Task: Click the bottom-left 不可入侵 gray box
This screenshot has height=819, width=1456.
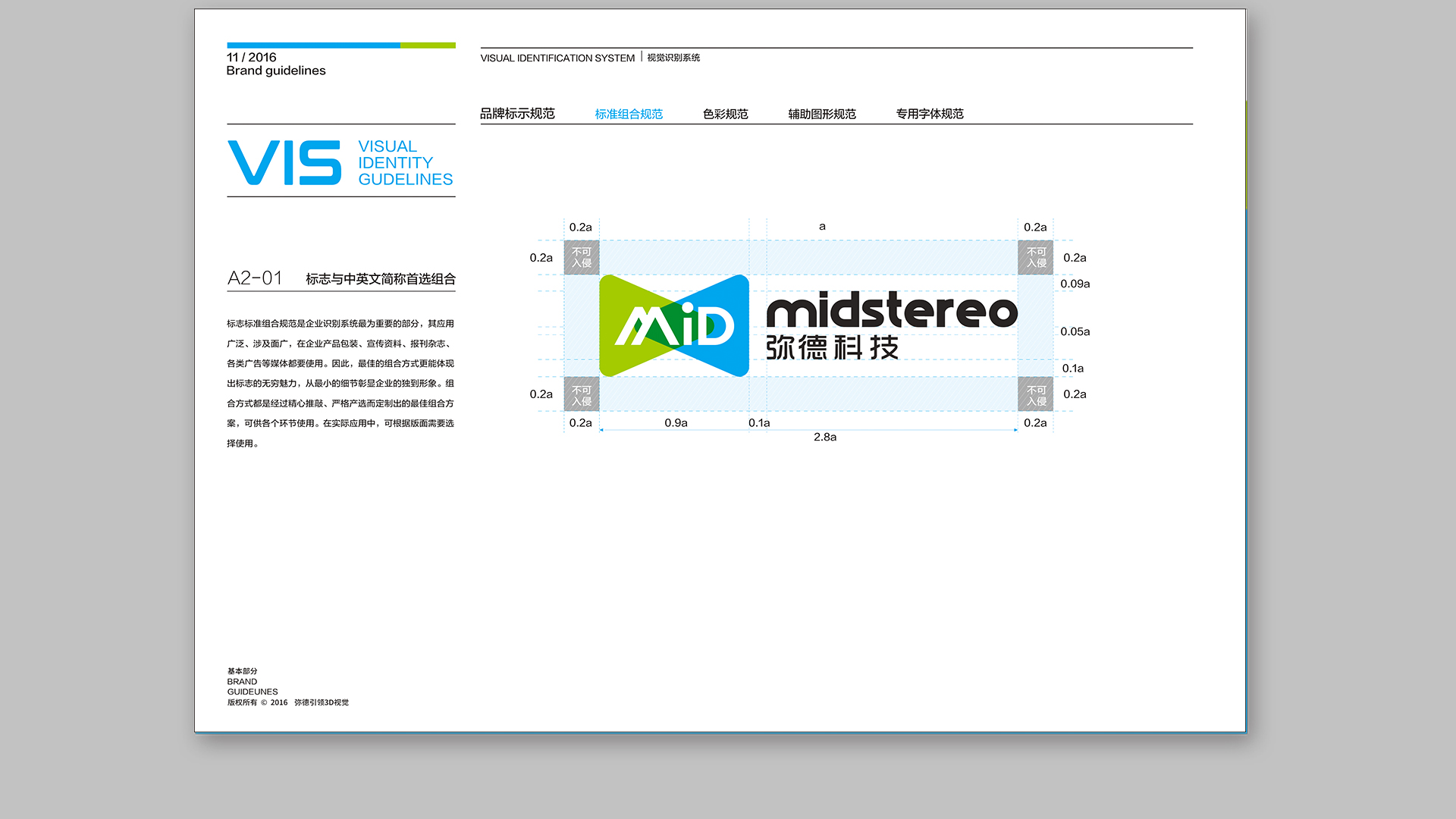Action: (582, 394)
